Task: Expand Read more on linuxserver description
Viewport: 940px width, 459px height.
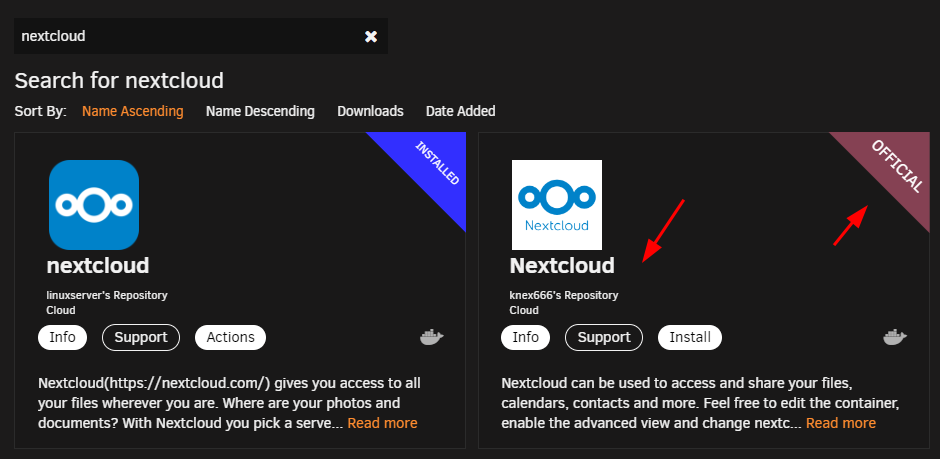Action: point(382,423)
